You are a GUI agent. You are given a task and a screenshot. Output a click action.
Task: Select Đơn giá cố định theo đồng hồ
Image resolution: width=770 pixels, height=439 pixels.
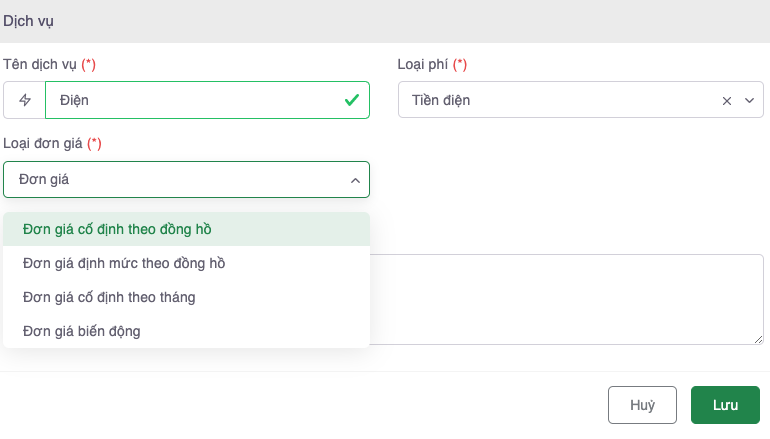coord(117,229)
